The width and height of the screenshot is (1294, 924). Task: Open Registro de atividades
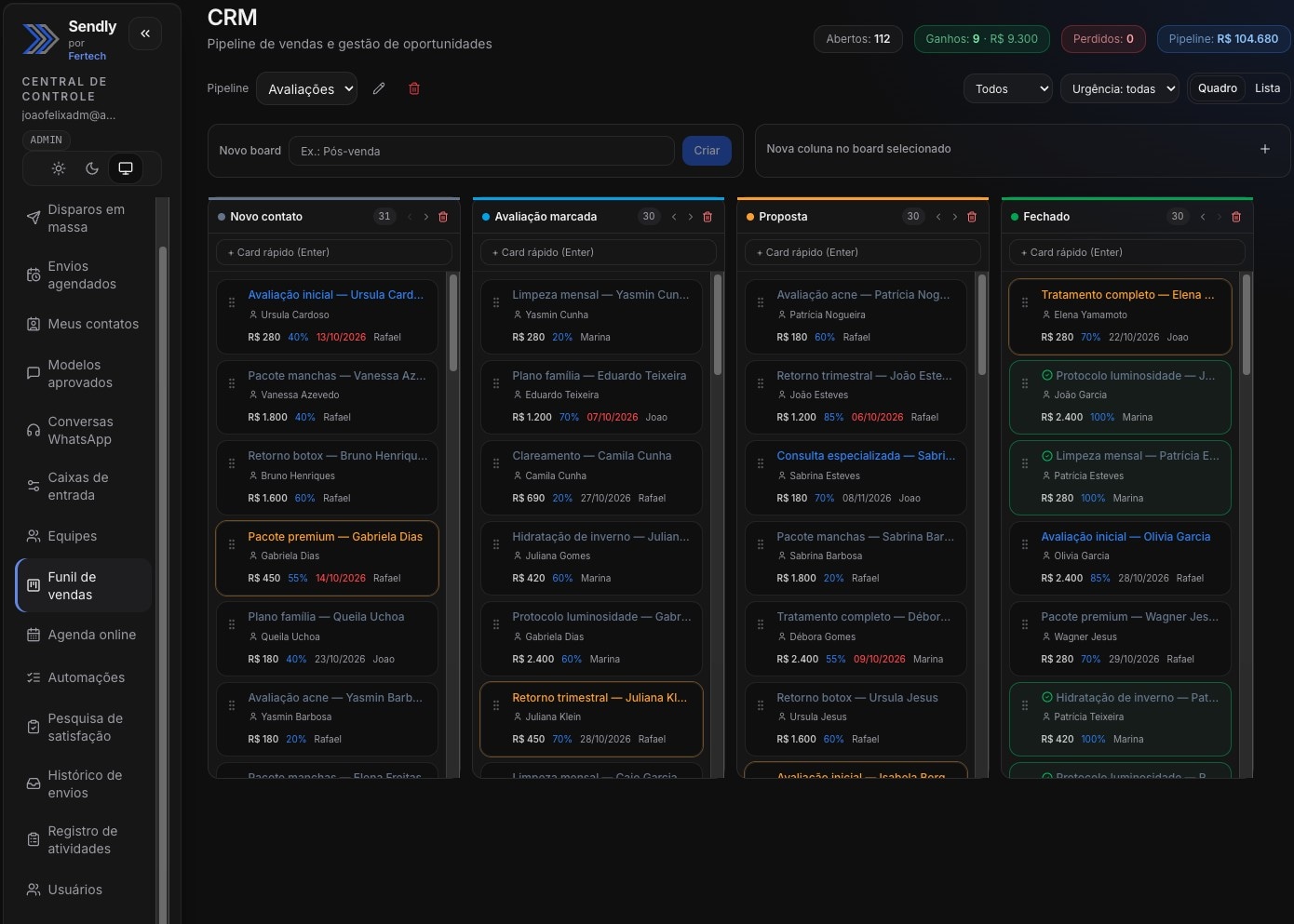pyautogui.click(x=84, y=840)
